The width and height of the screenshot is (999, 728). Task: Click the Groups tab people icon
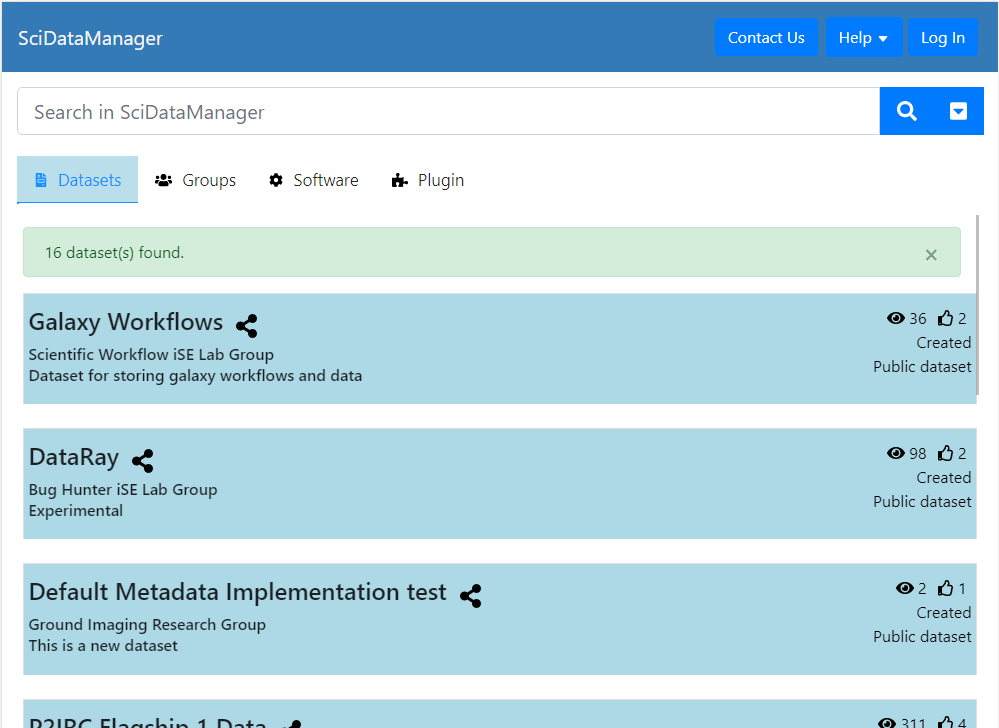[x=164, y=180]
